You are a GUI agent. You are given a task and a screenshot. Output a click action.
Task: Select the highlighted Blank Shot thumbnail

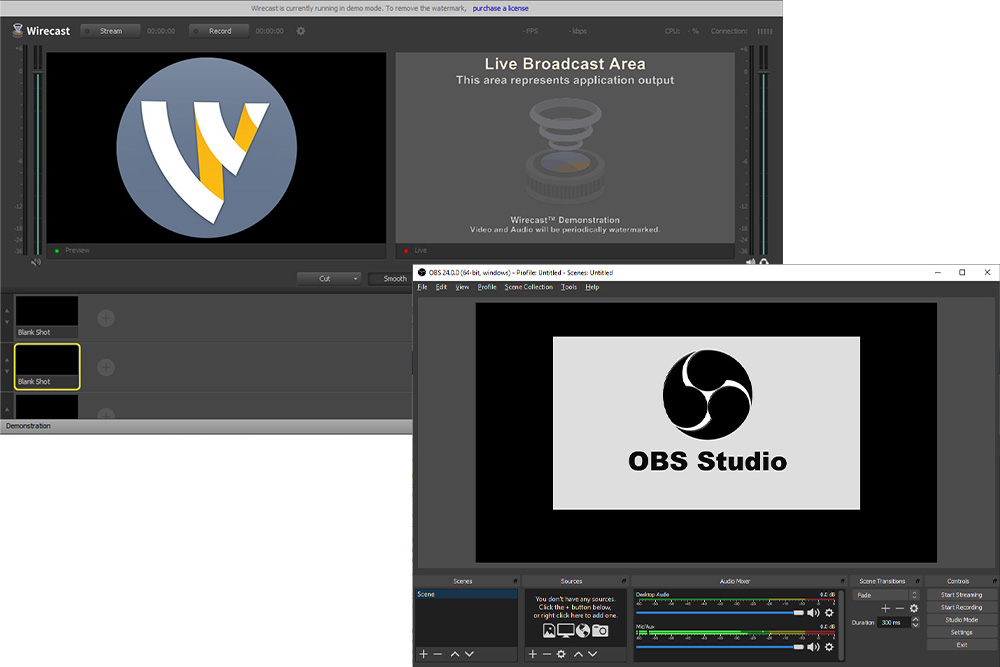[47, 367]
